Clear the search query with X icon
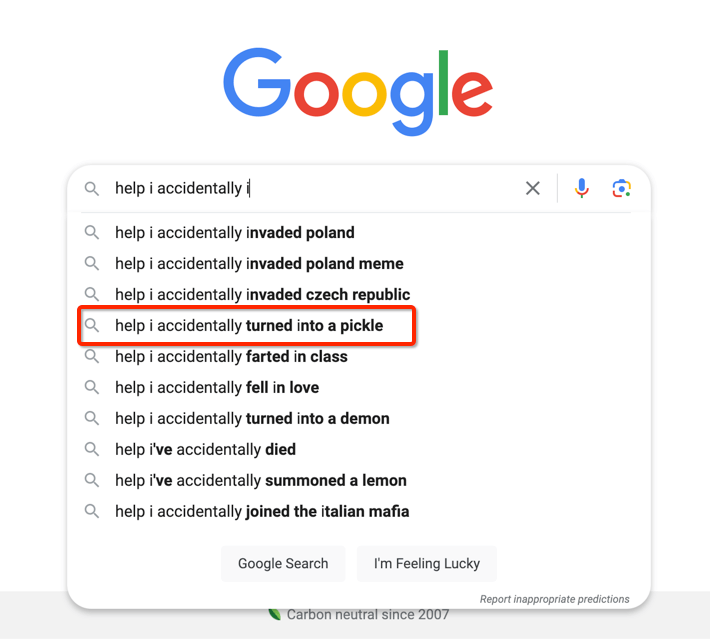 point(532,188)
